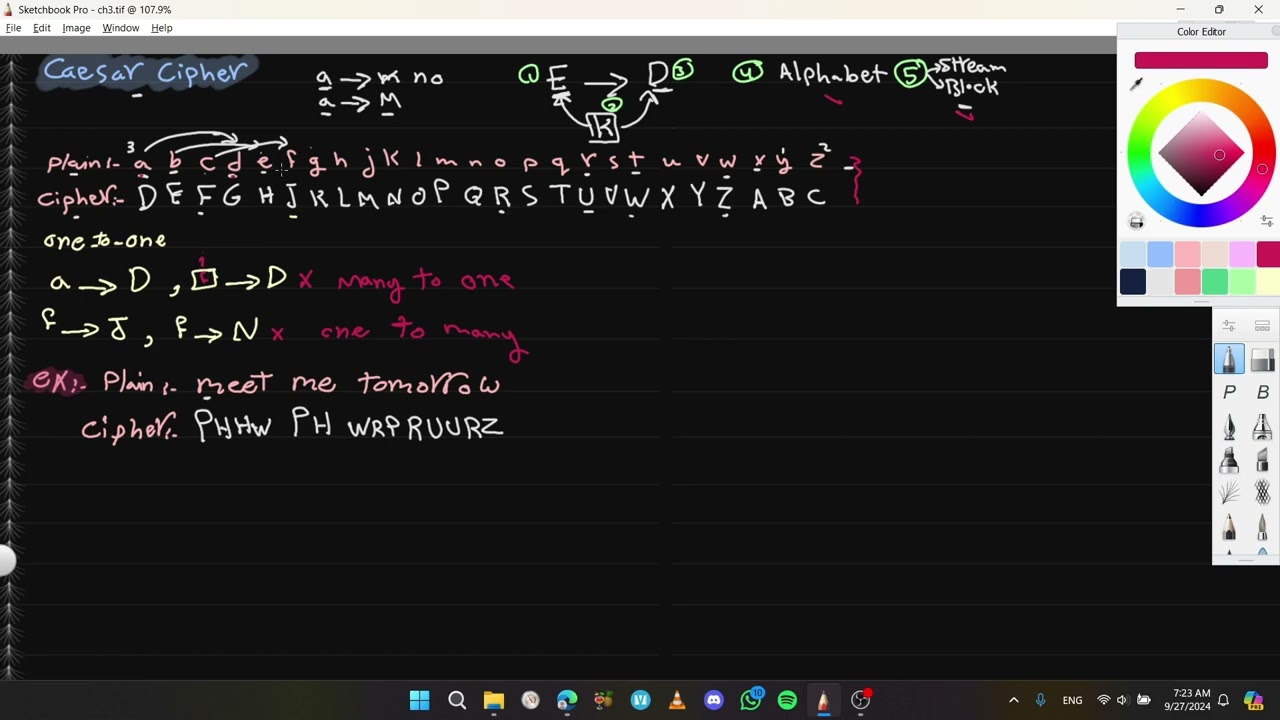The width and height of the screenshot is (1280, 720).
Task: Open the notifications bell
Action: pyautogui.click(x=1223, y=700)
